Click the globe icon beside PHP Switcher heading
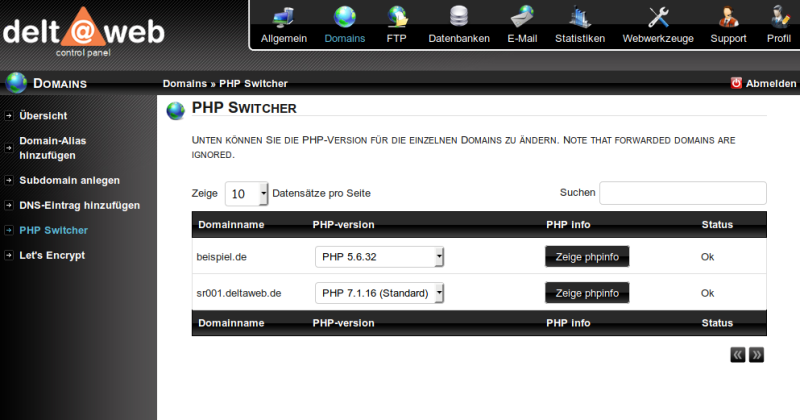Viewport: 800px width, 420px height. (176, 110)
